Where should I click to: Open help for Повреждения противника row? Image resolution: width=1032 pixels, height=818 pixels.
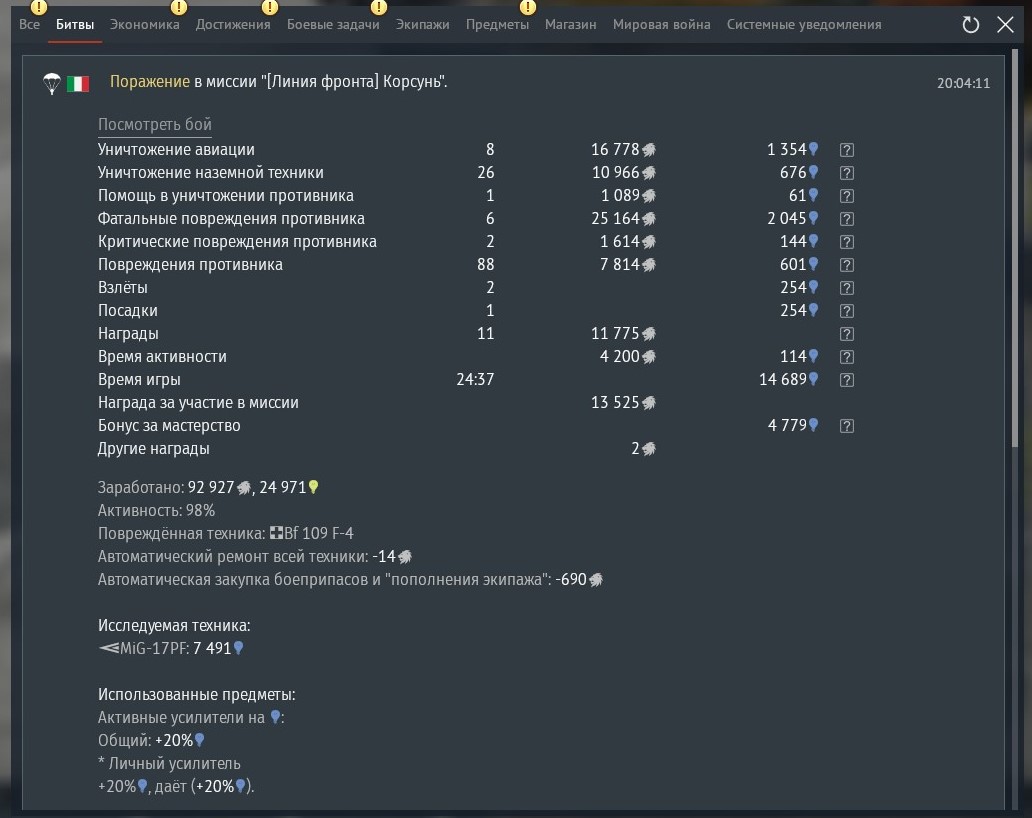(846, 265)
